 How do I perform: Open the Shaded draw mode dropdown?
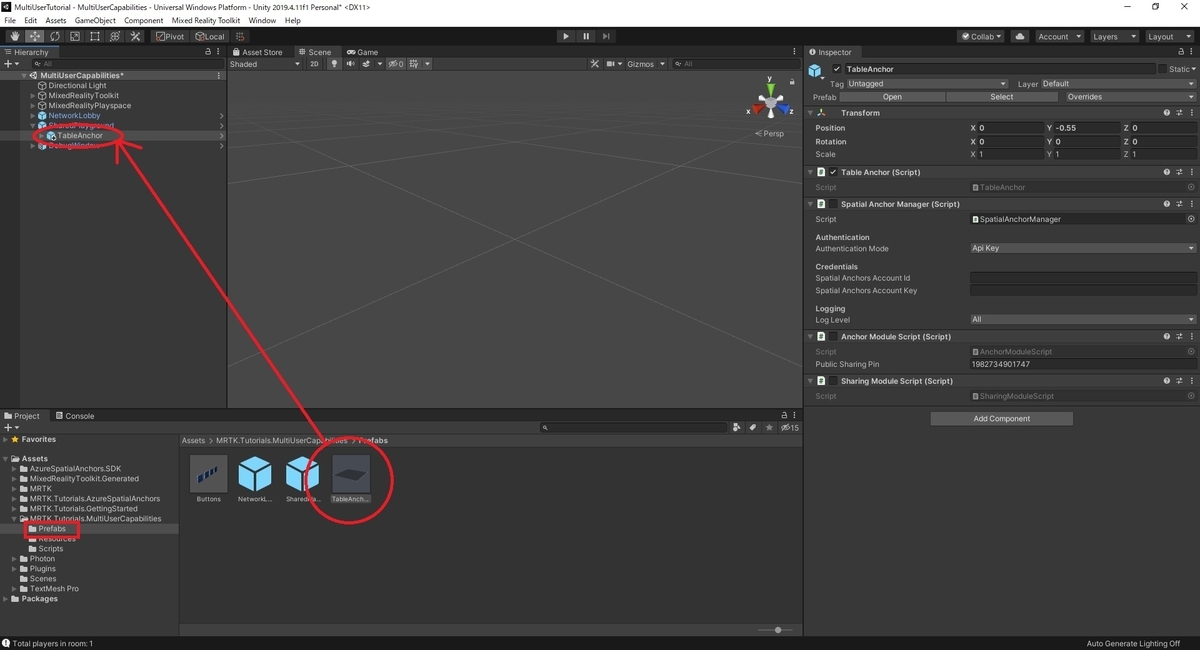tap(265, 64)
